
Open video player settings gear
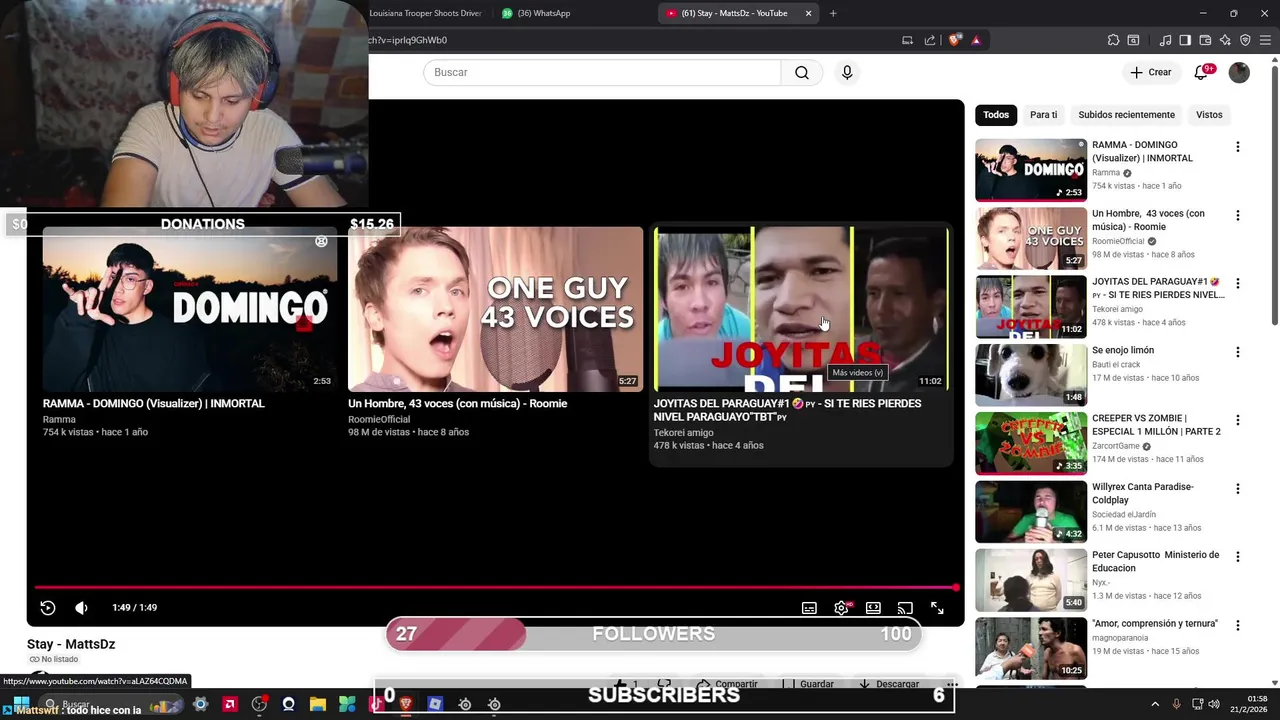(842, 608)
